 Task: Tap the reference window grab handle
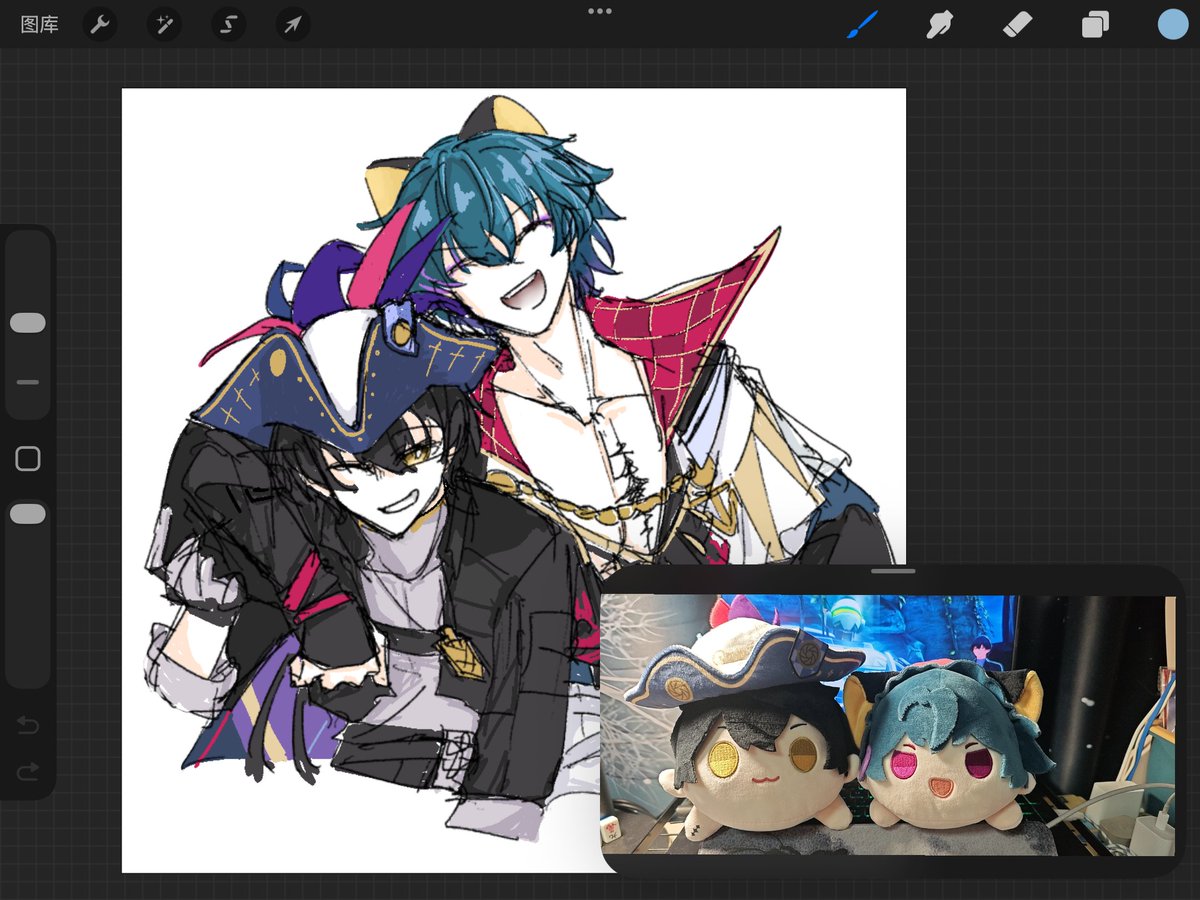(x=893, y=571)
